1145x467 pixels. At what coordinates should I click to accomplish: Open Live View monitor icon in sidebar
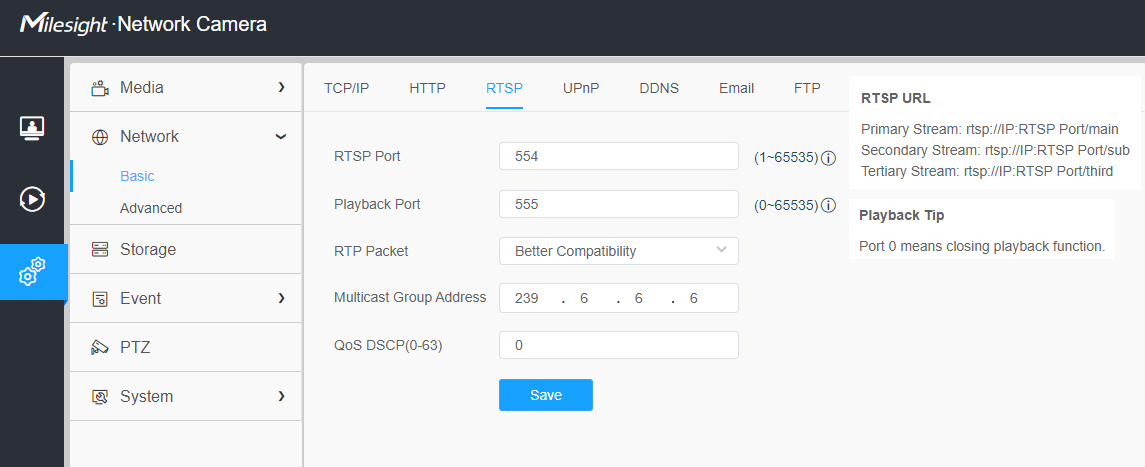[32, 127]
